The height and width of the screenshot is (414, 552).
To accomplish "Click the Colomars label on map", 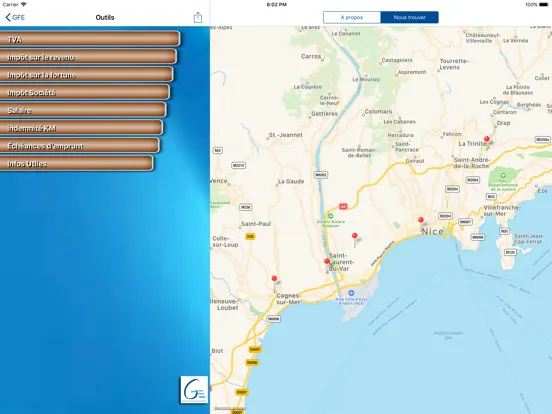I will (378, 112).
